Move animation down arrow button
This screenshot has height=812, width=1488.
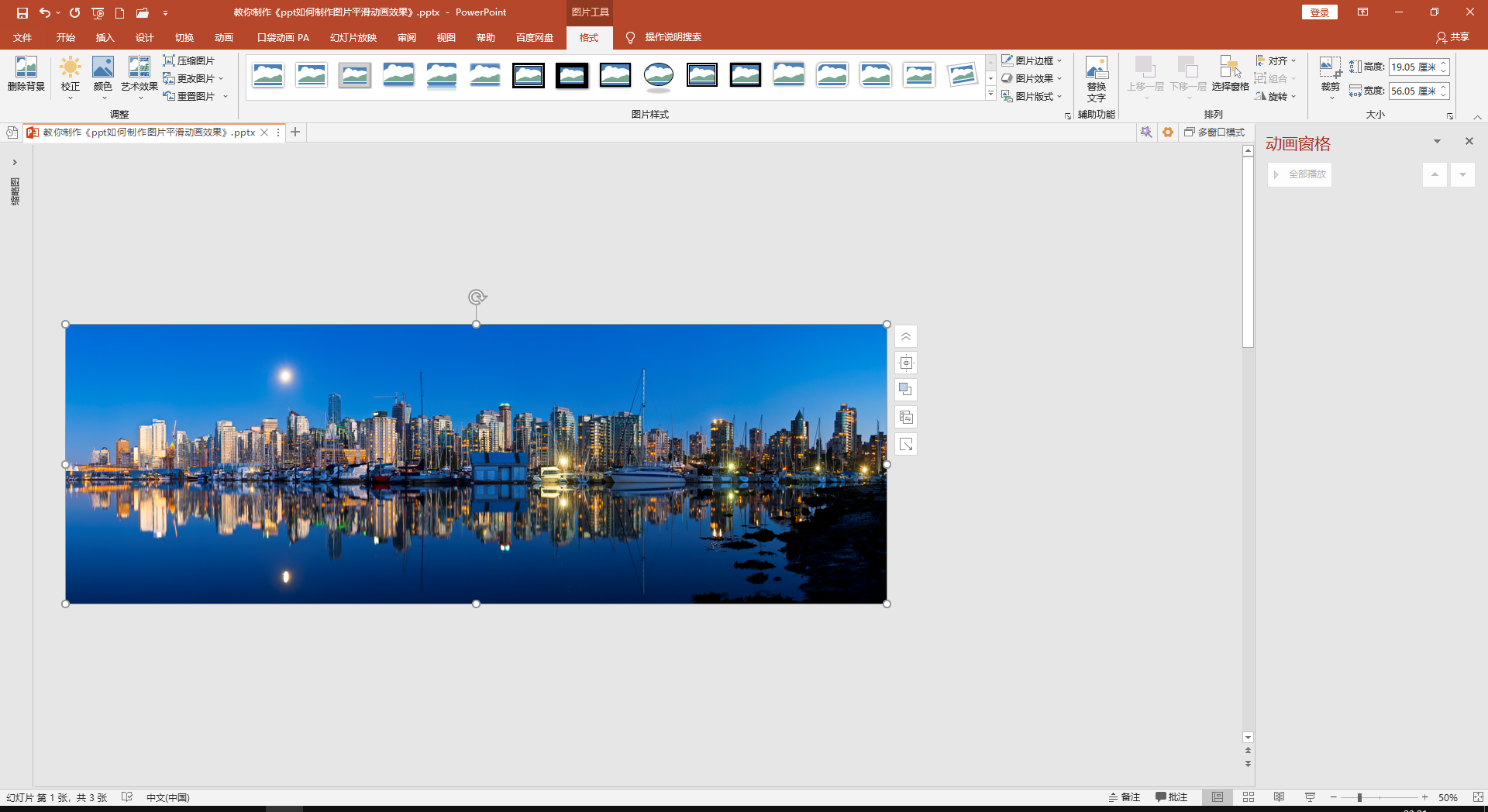tap(1462, 174)
